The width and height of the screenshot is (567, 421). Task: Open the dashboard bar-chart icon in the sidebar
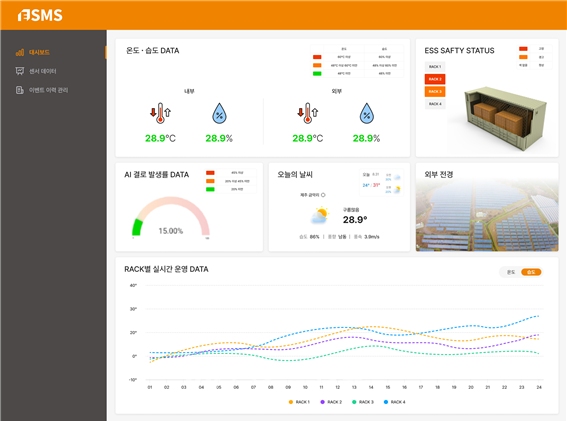[x=20, y=52]
